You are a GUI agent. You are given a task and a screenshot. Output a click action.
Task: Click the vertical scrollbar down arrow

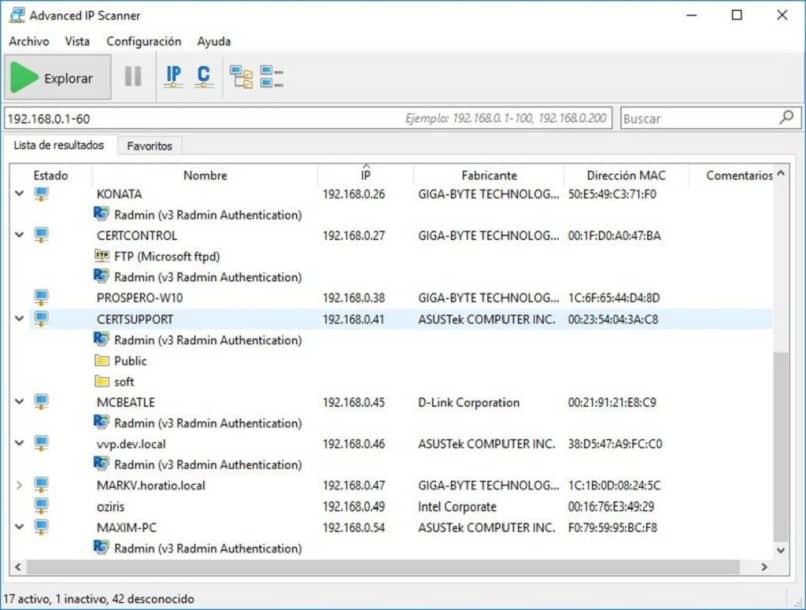(x=781, y=550)
